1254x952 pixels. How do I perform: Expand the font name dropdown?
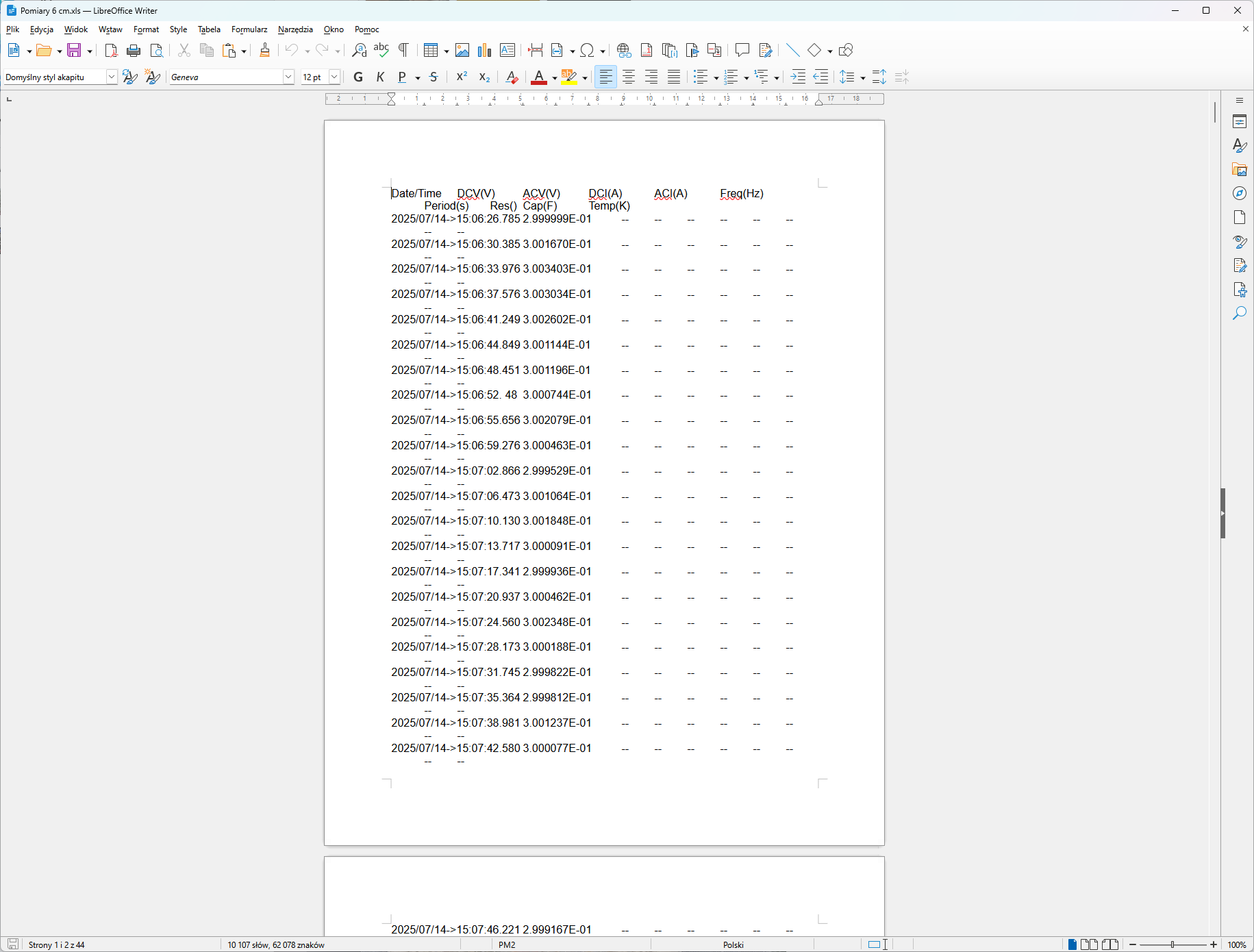click(288, 77)
